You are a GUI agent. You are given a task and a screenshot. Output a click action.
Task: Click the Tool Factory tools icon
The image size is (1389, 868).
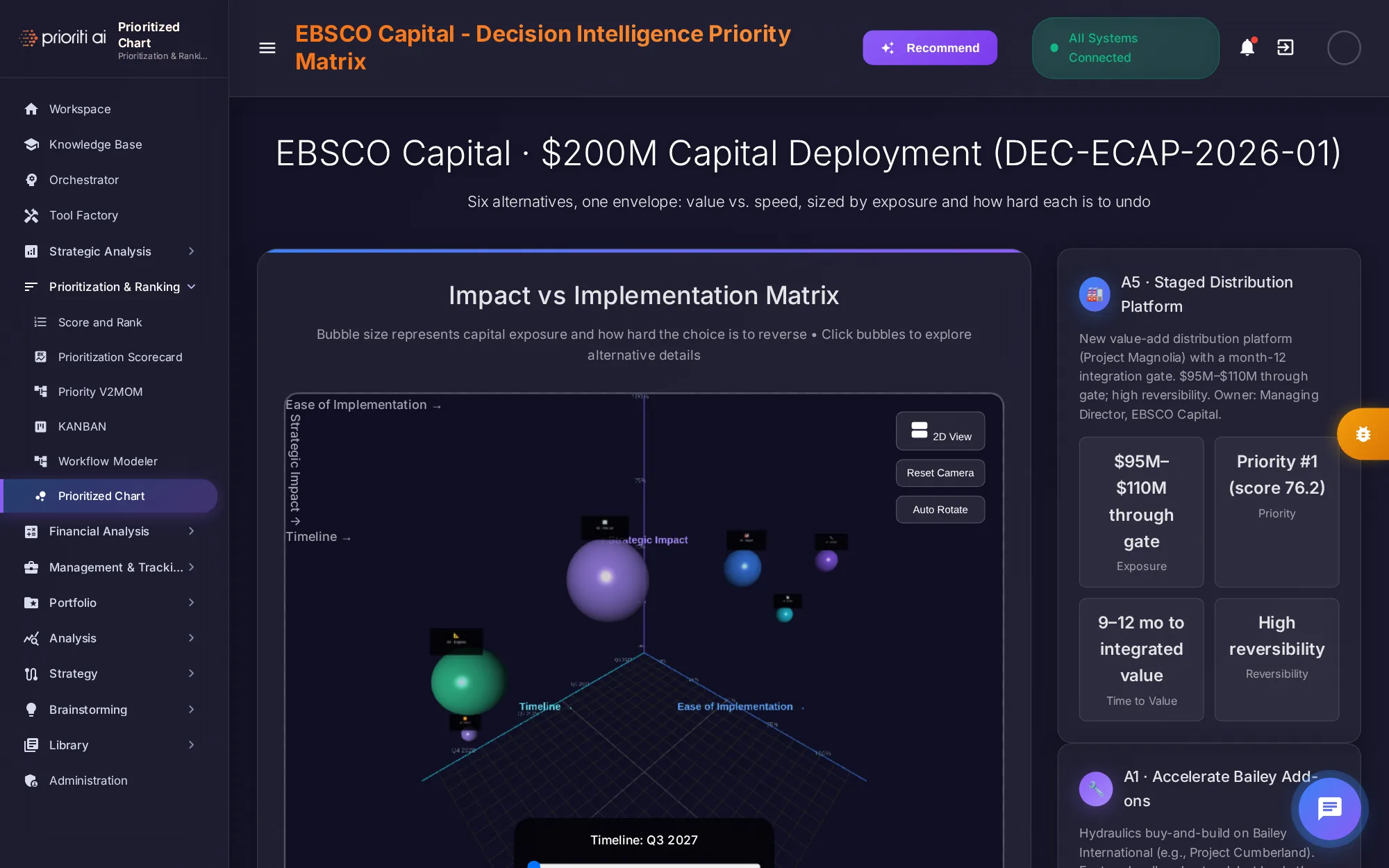tap(31, 215)
